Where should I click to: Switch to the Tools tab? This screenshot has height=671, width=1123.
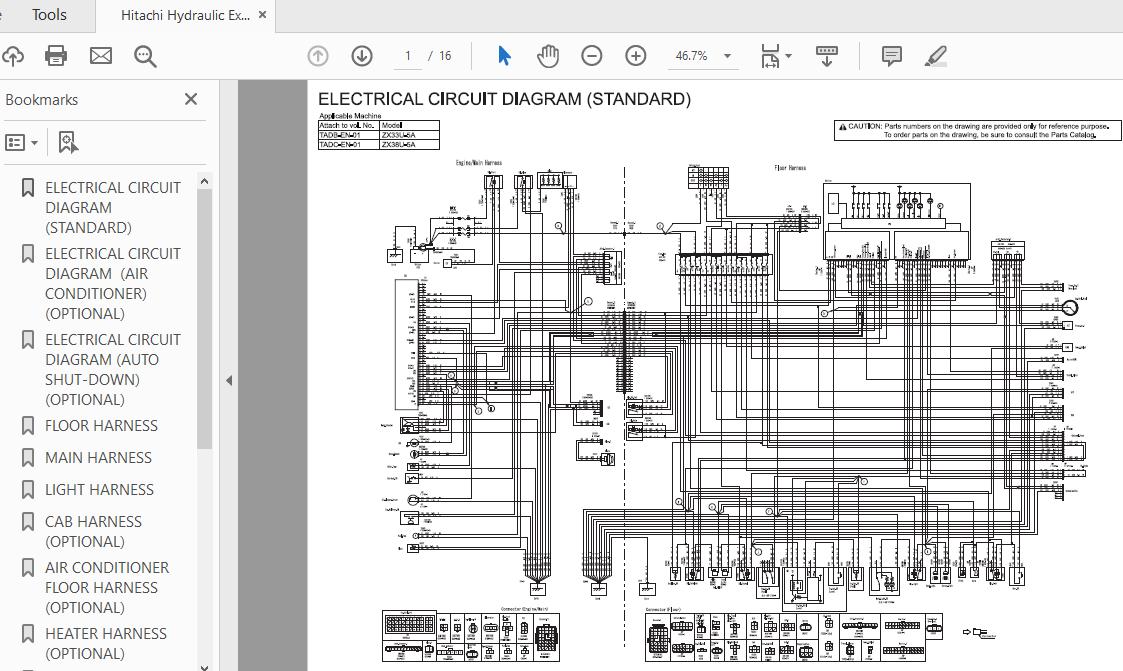[49, 15]
